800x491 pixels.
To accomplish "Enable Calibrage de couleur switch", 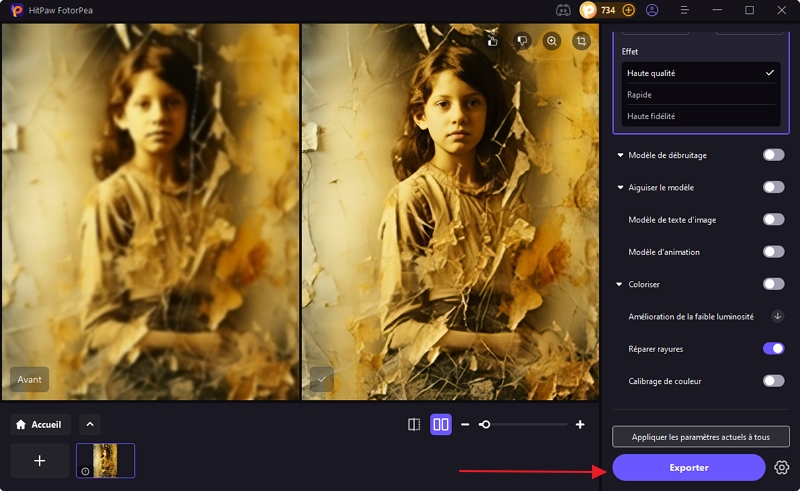I will click(773, 381).
